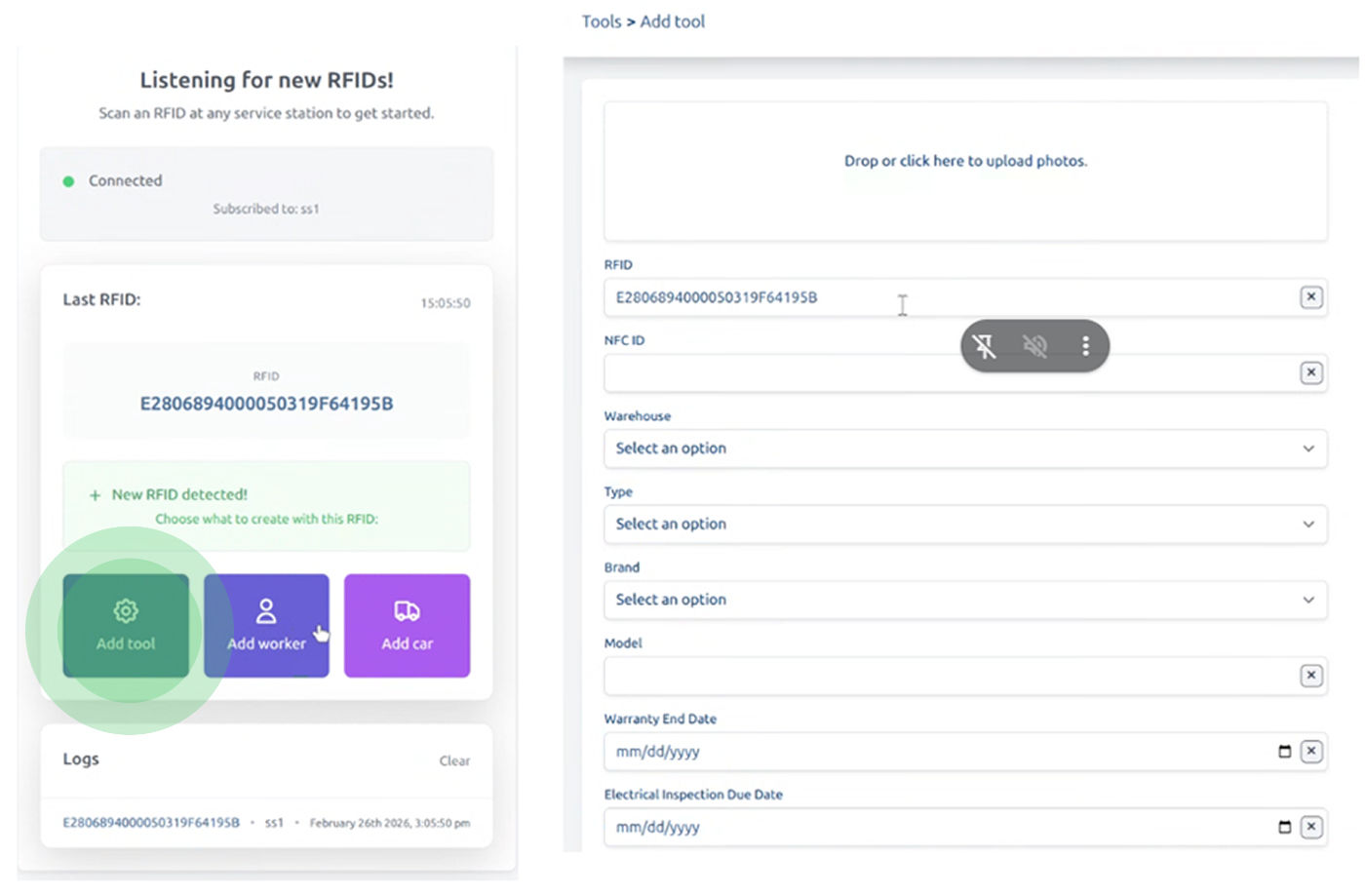The width and height of the screenshot is (1365, 896).
Task: Expand the Brand dropdown
Action: tap(965, 600)
